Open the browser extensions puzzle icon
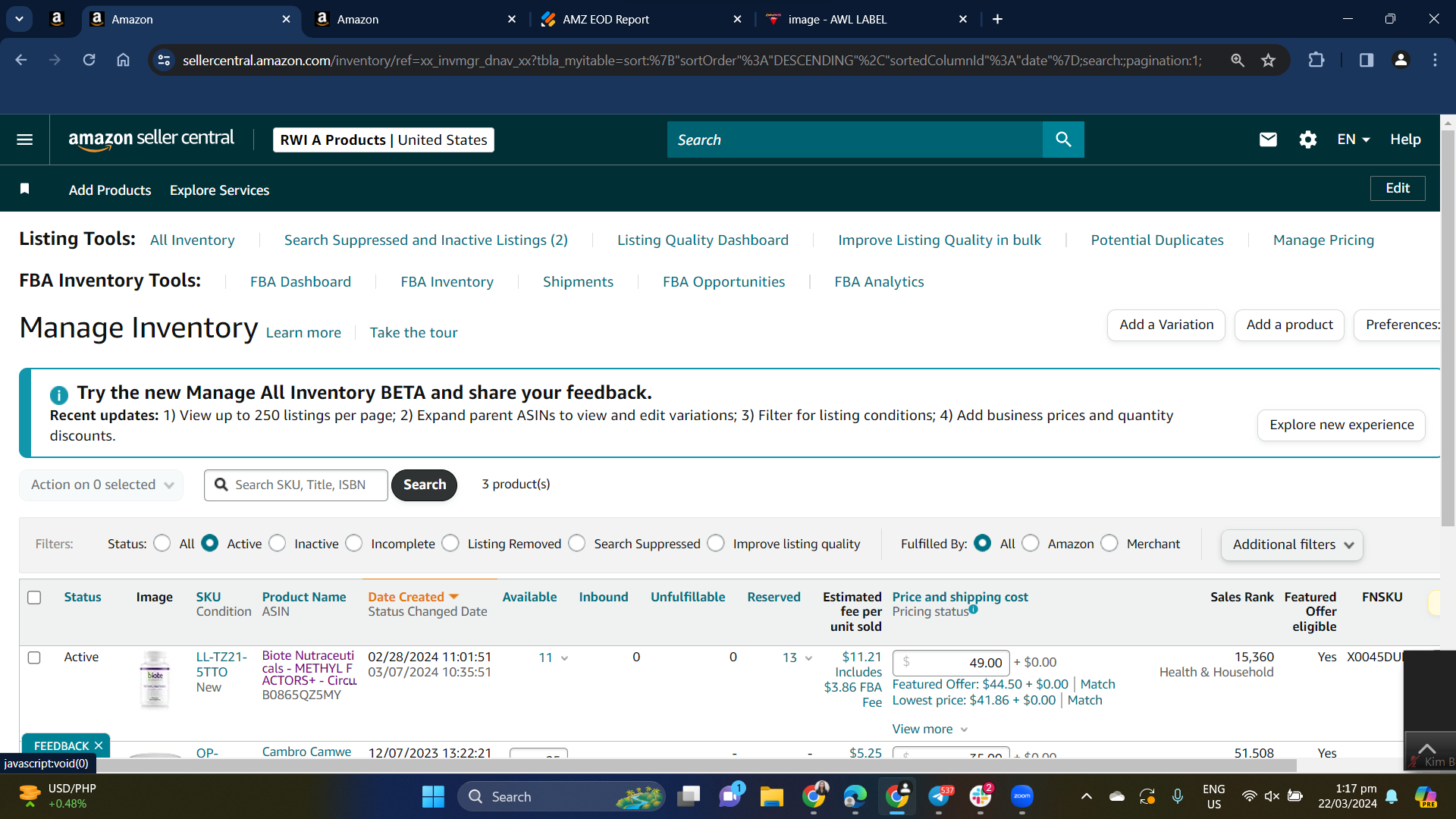Viewport: 1456px width, 819px height. [1316, 60]
